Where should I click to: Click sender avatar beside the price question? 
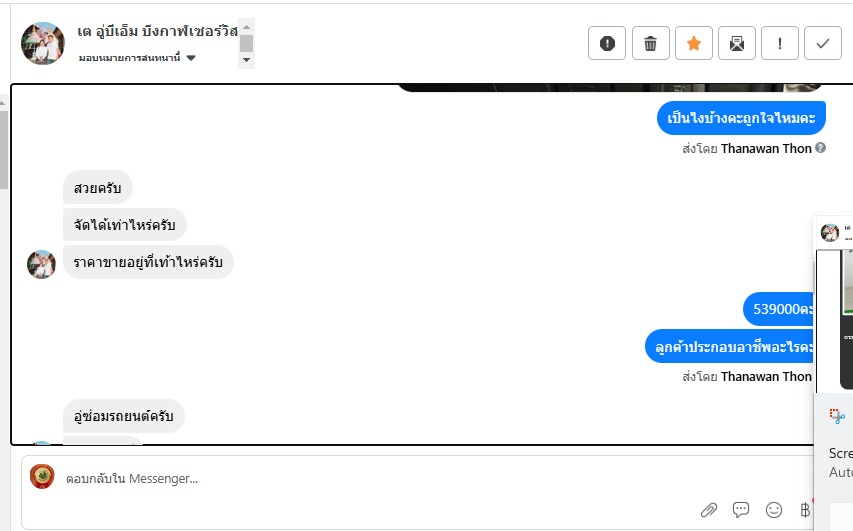[41, 264]
